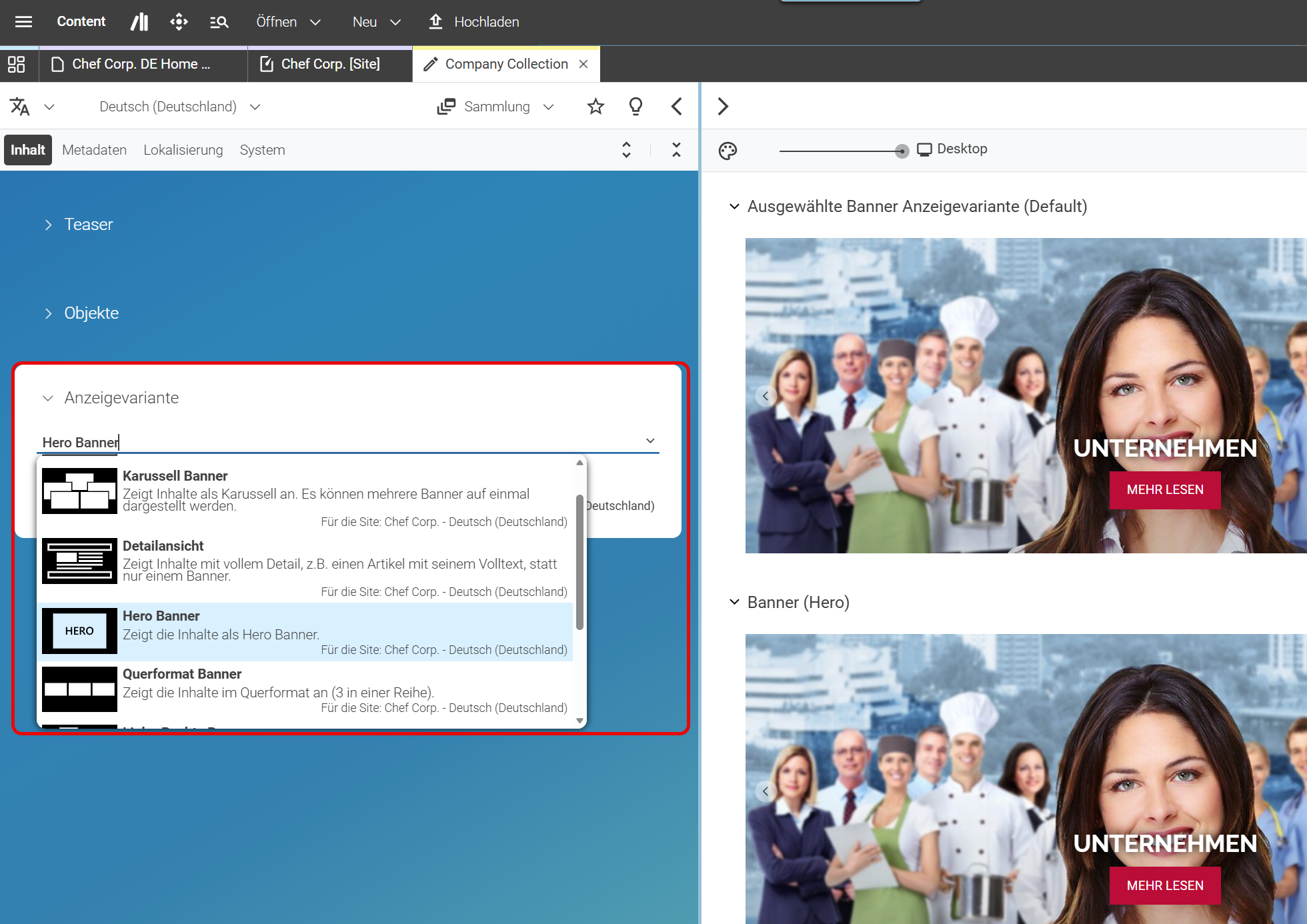Open the hamburger main menu
Viewport: 1307px width, 924px height.
point(23,22)
